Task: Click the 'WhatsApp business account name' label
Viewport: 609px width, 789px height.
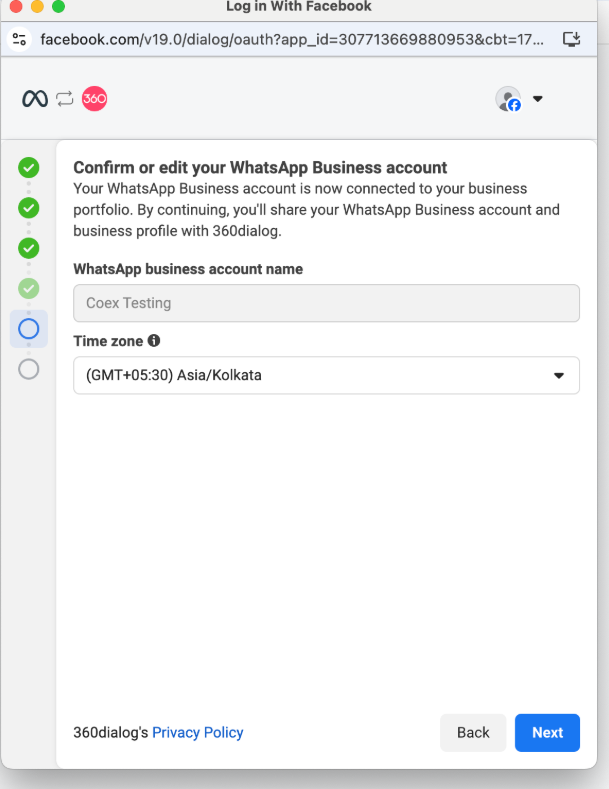Action: coord(188,269)
